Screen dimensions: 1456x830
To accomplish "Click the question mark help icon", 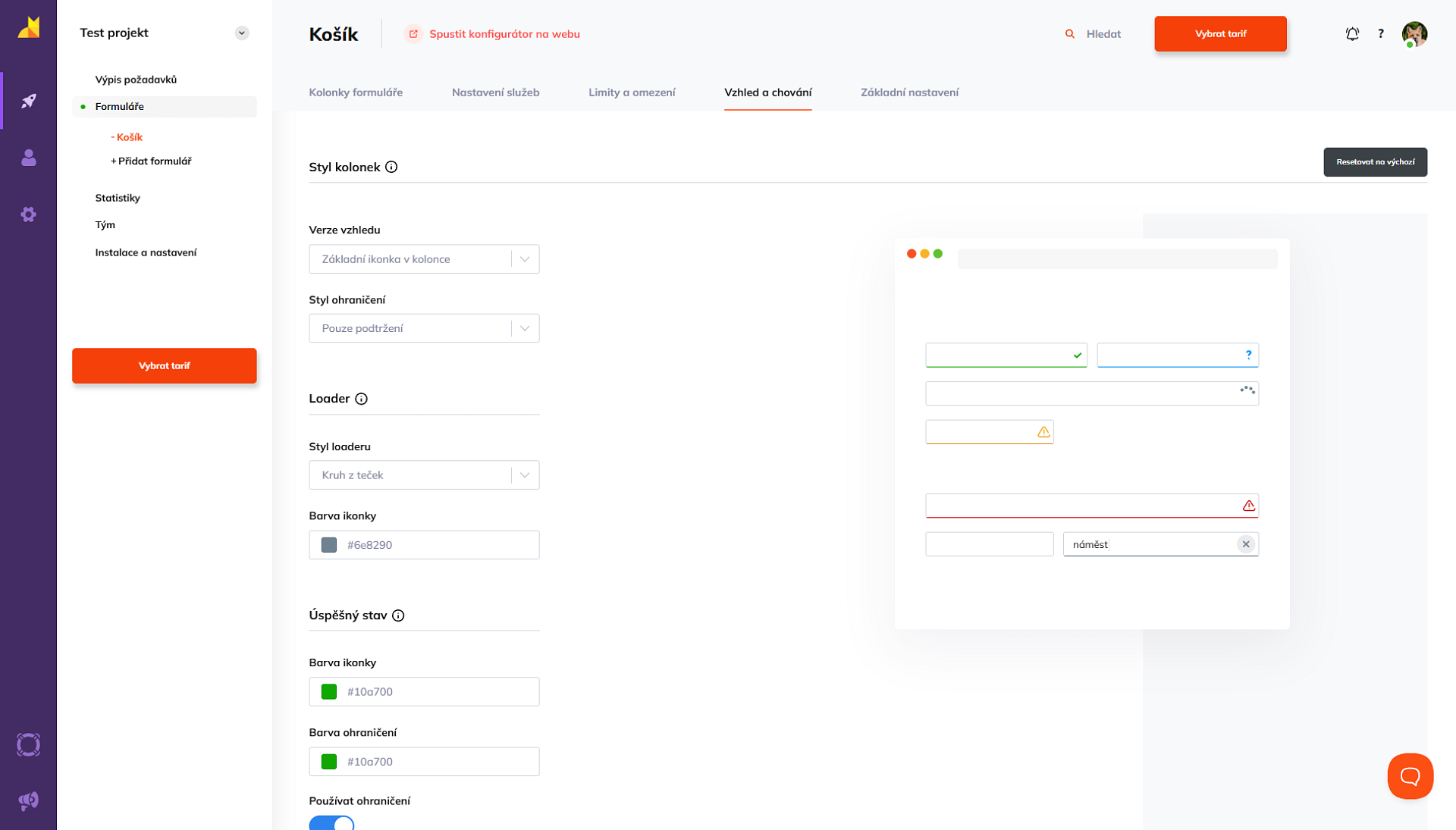I will tap(1381, 33).
